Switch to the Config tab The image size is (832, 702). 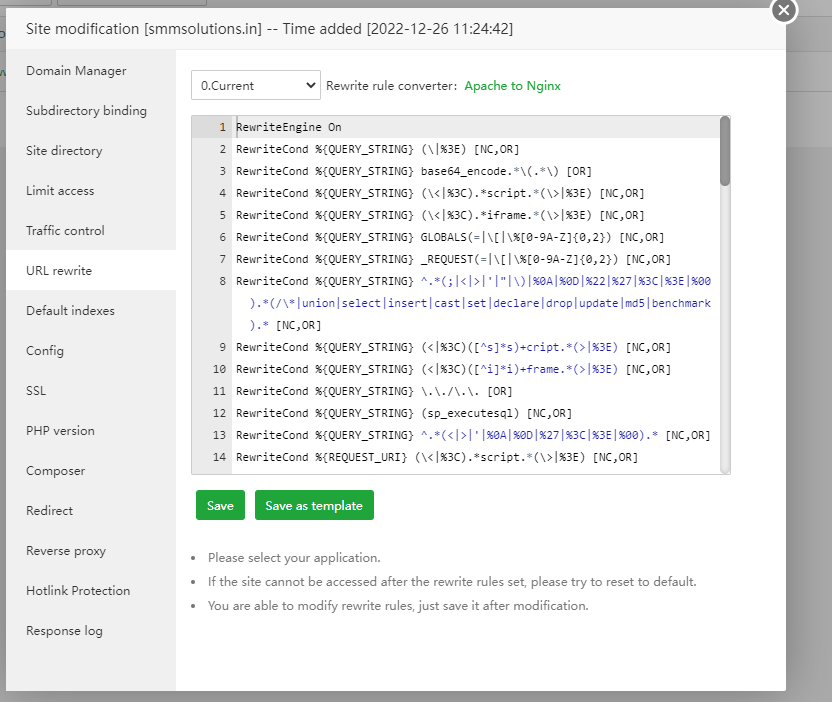click(45, 351)
